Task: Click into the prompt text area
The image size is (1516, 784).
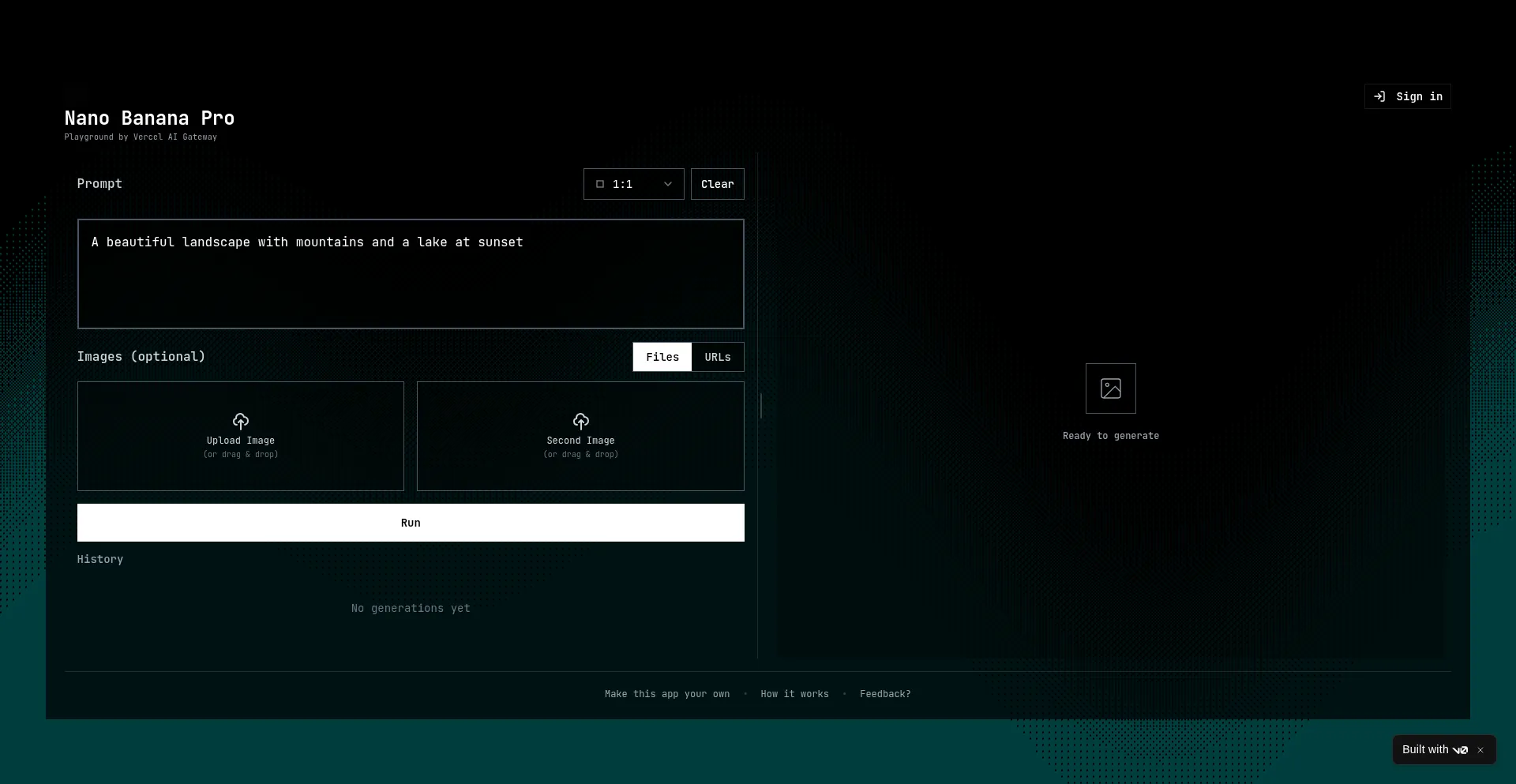Action: click(x=411, y=284)
